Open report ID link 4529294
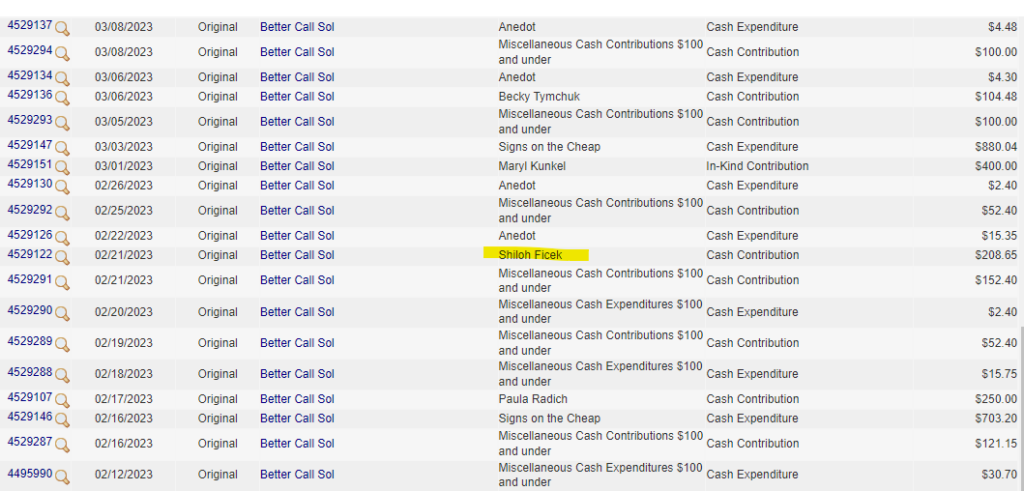 (30, 50)
